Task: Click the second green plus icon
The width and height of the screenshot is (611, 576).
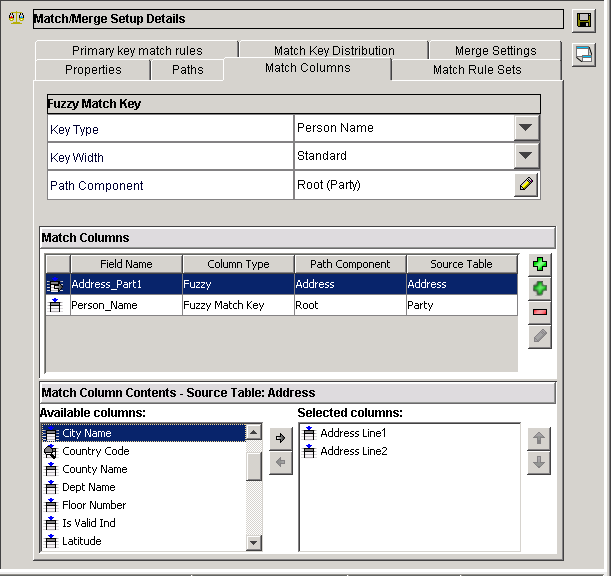Action: [540, 289]
